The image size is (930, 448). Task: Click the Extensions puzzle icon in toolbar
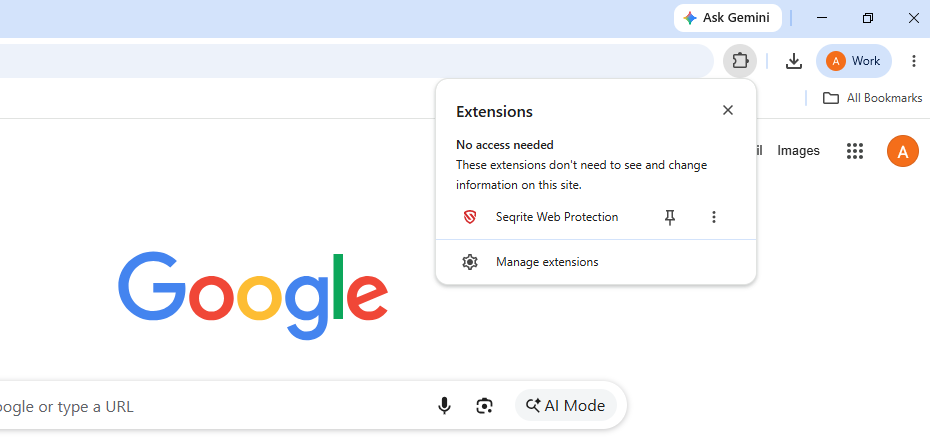coord(740,61)
